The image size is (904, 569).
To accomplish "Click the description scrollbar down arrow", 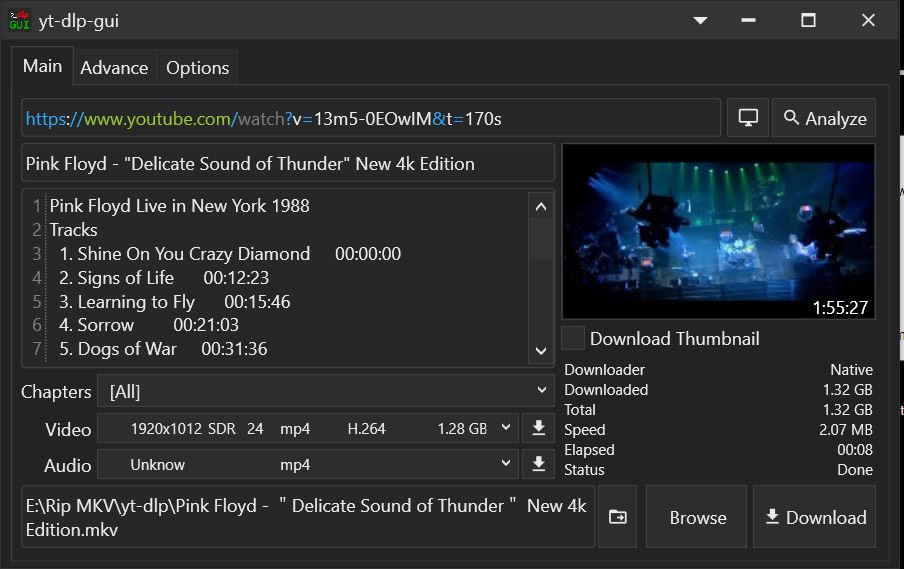I will pos(541,351).
